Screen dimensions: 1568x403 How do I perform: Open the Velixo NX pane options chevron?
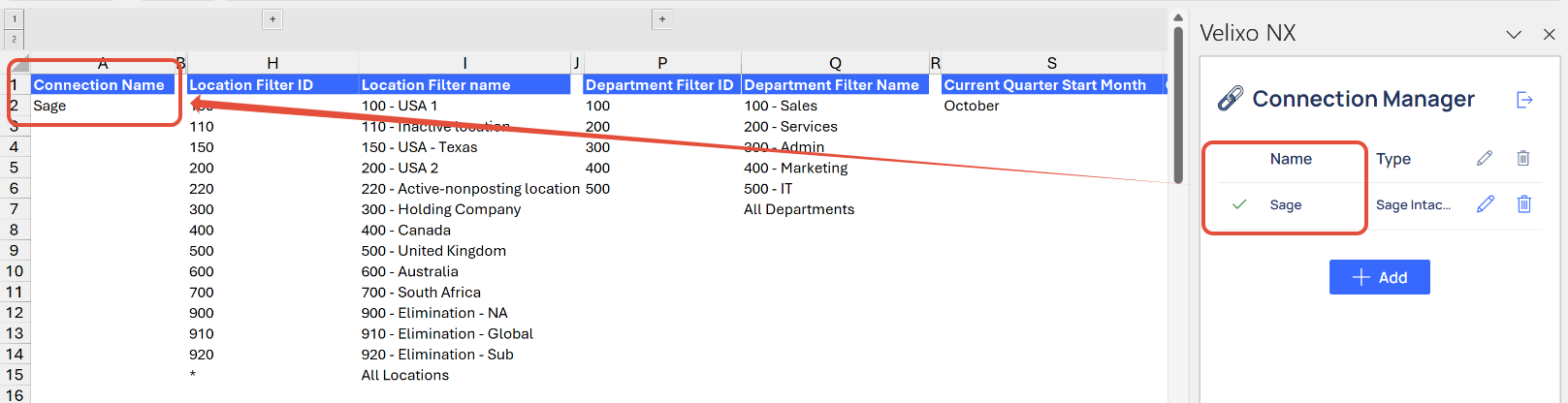point(1514,34)
